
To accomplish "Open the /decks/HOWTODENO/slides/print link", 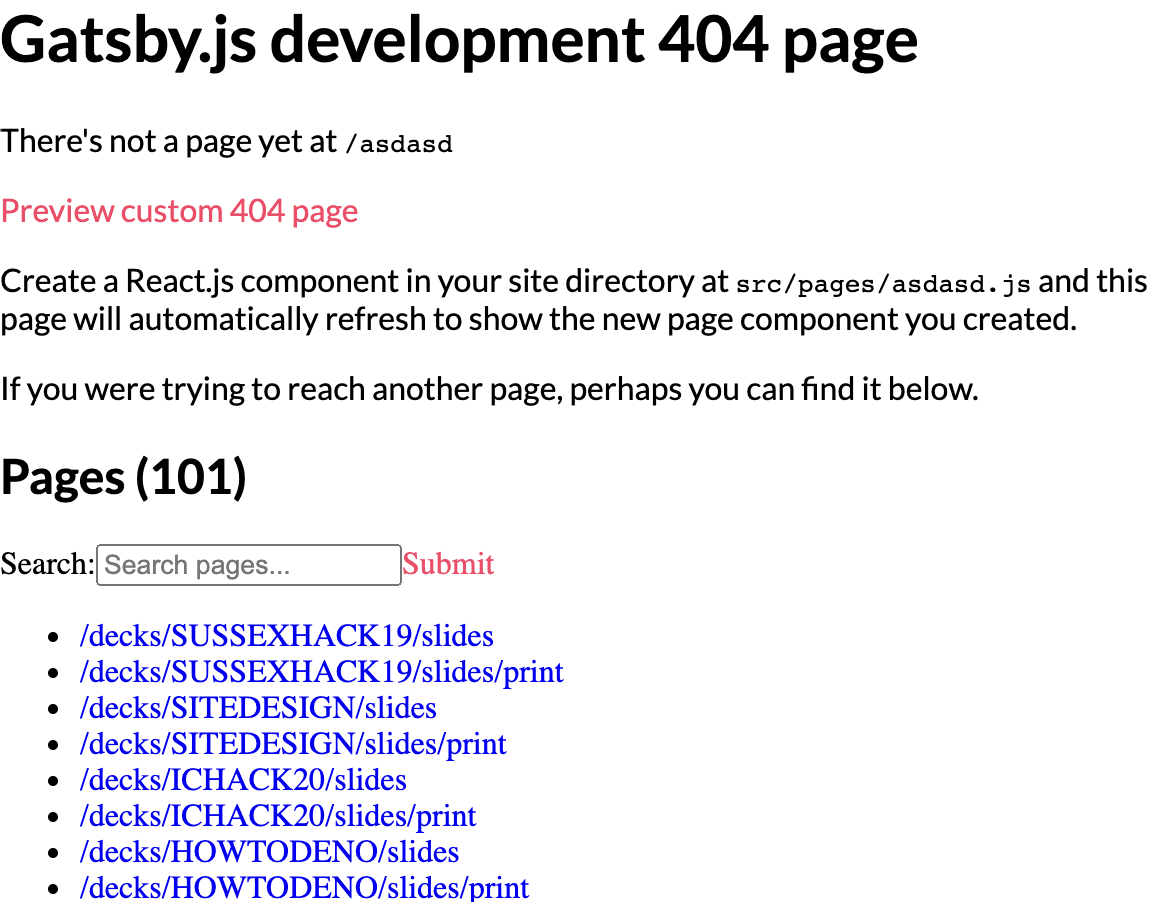I will tap(304, 888).
